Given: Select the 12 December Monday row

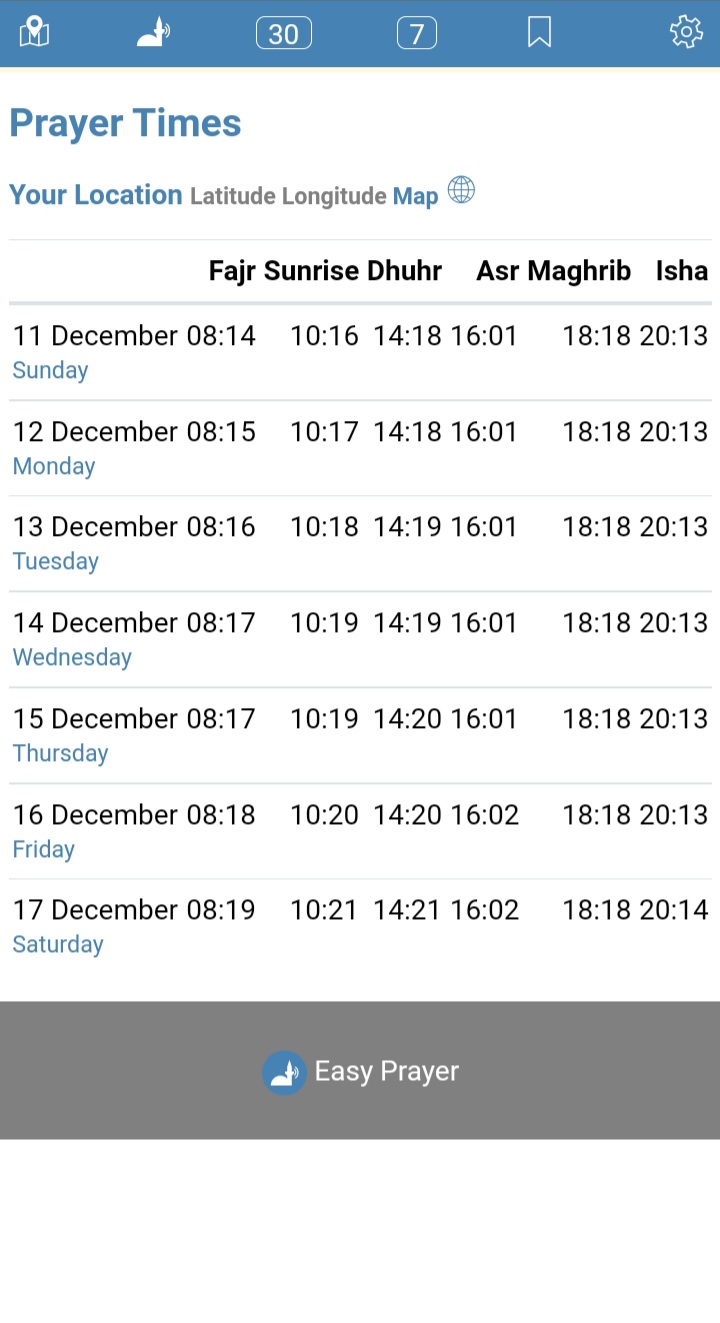Looking at the screenshot, I should tap(360, 448).
